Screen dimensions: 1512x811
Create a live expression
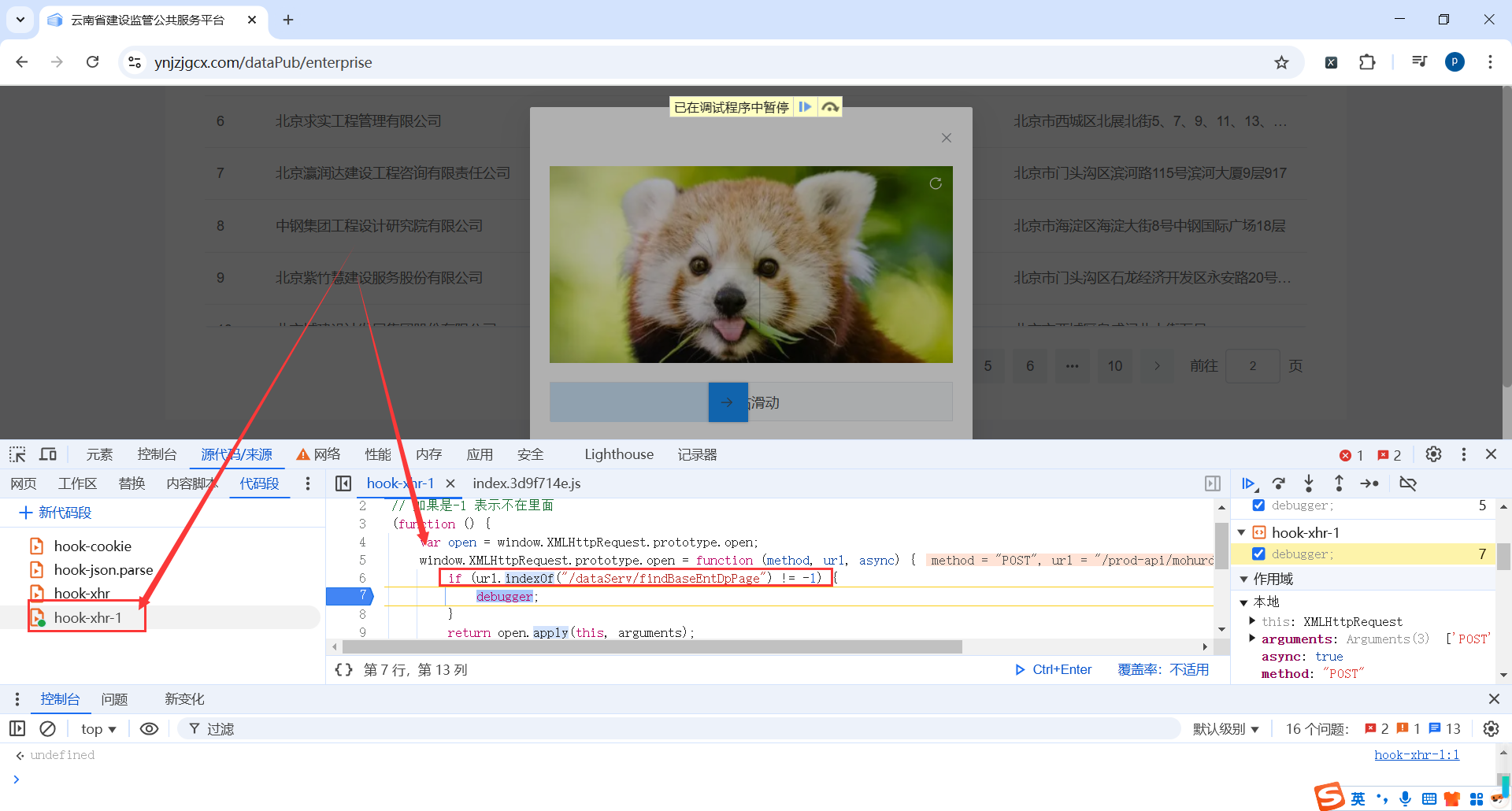pos(149,729)
